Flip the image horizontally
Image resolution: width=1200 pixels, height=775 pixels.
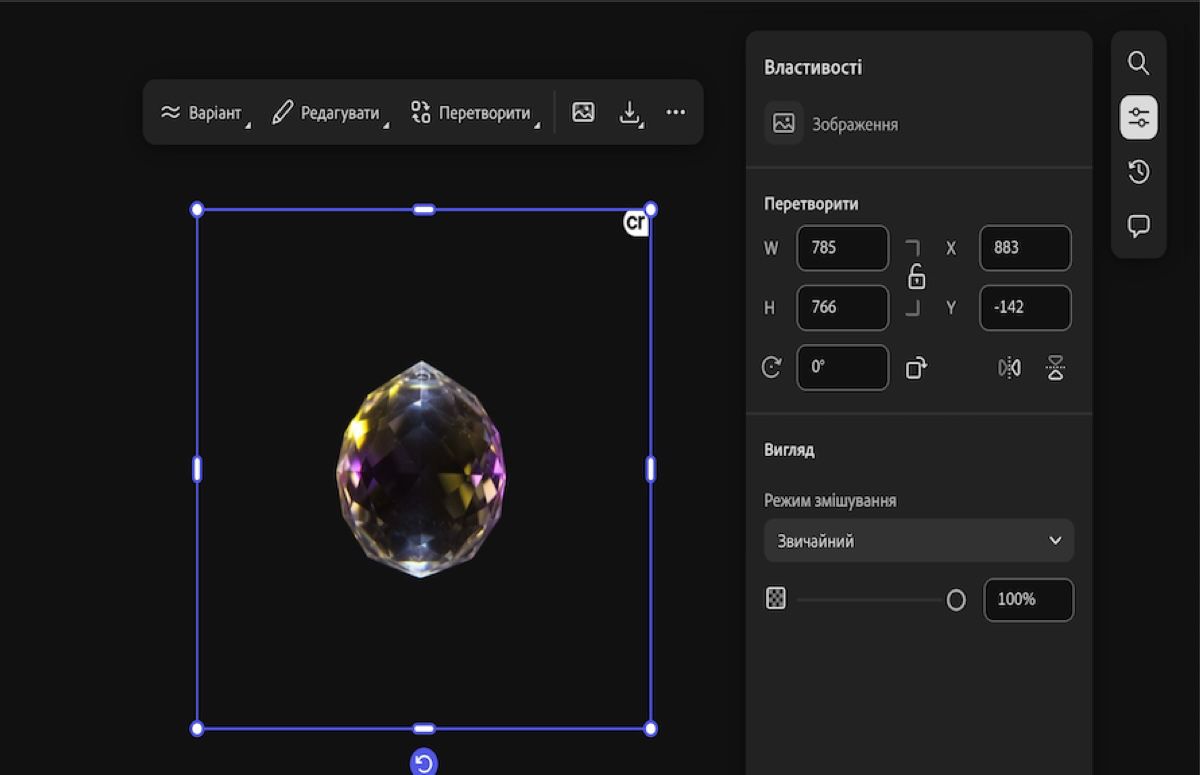click(x=1009, y=368)
